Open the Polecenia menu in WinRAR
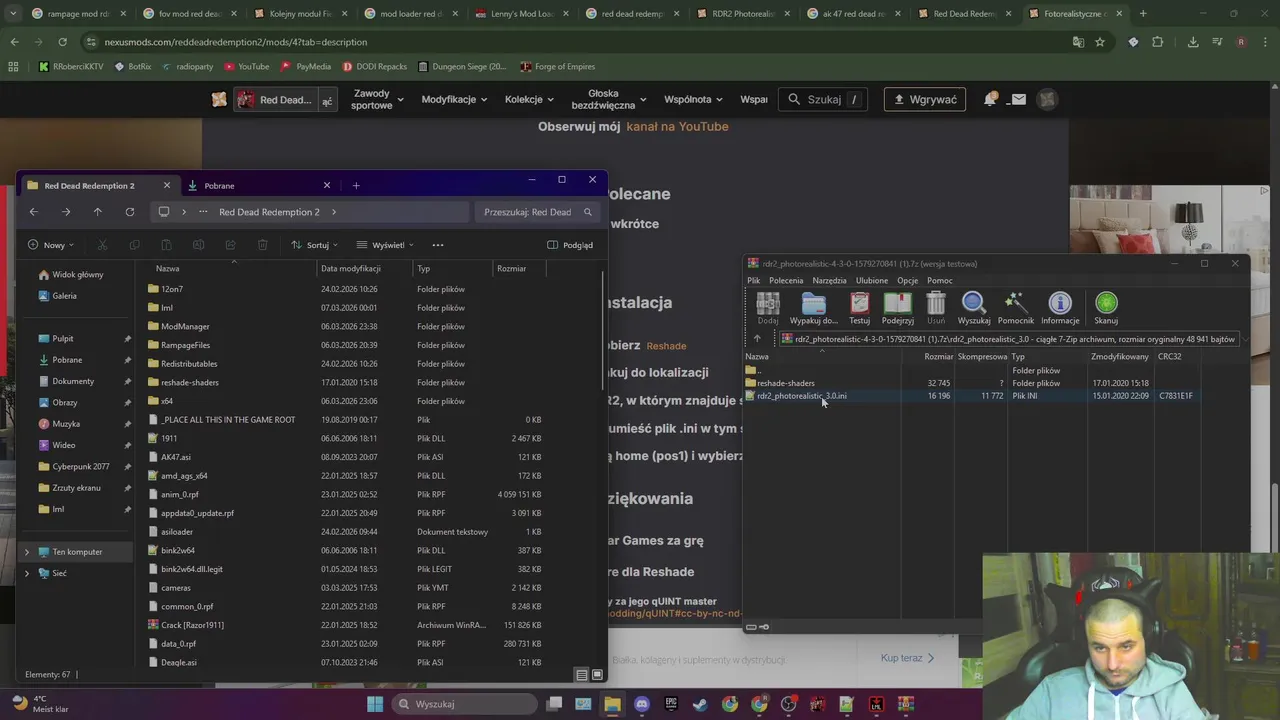The height and width of the screenshot is (720, 1280). (x=786, y=281)
